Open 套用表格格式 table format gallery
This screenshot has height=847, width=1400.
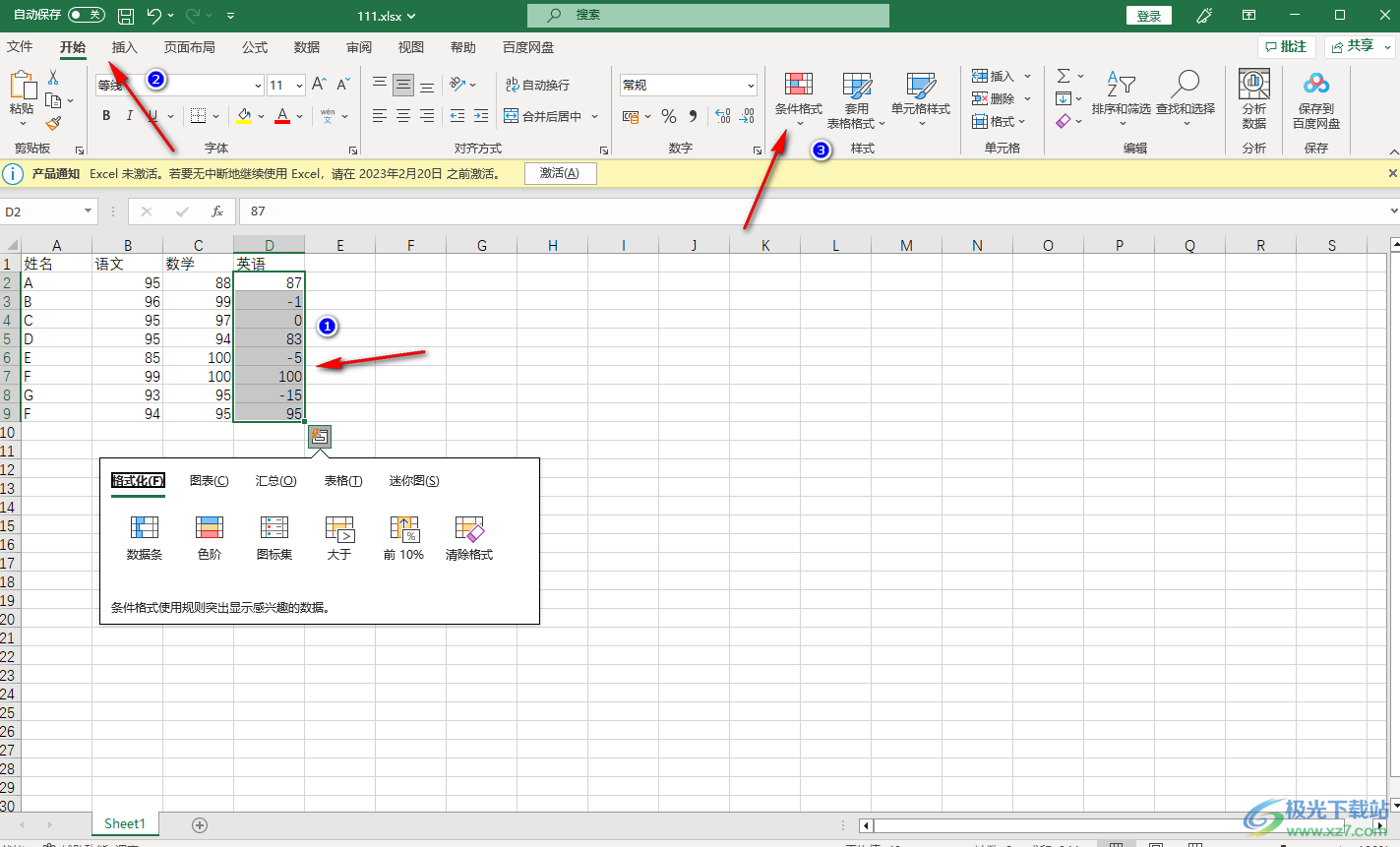coord(856,99)
